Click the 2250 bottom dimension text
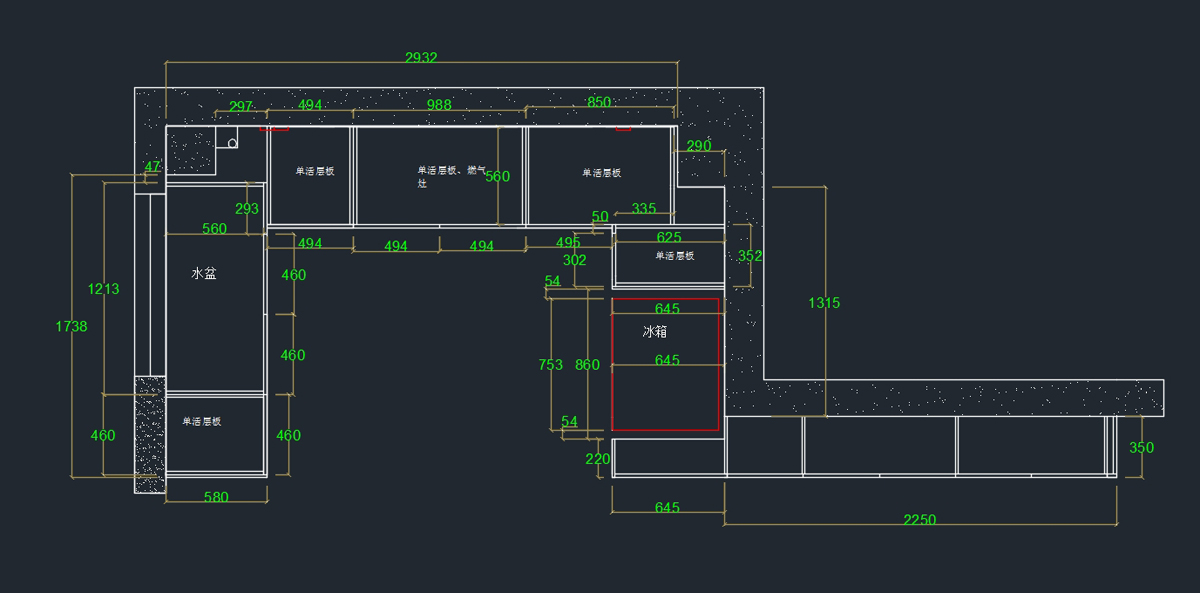 point(919,519)
